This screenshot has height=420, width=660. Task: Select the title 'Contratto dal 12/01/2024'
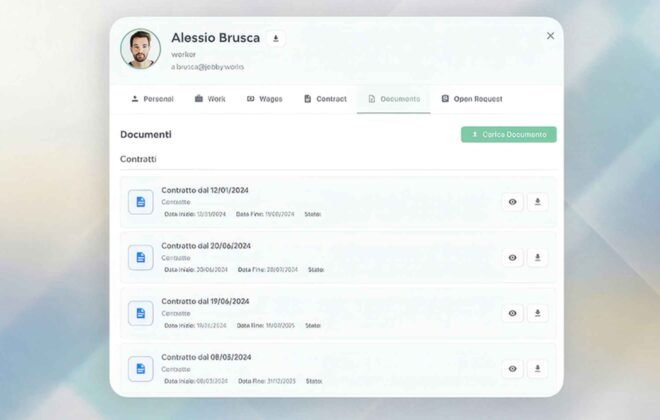[205, 190]
